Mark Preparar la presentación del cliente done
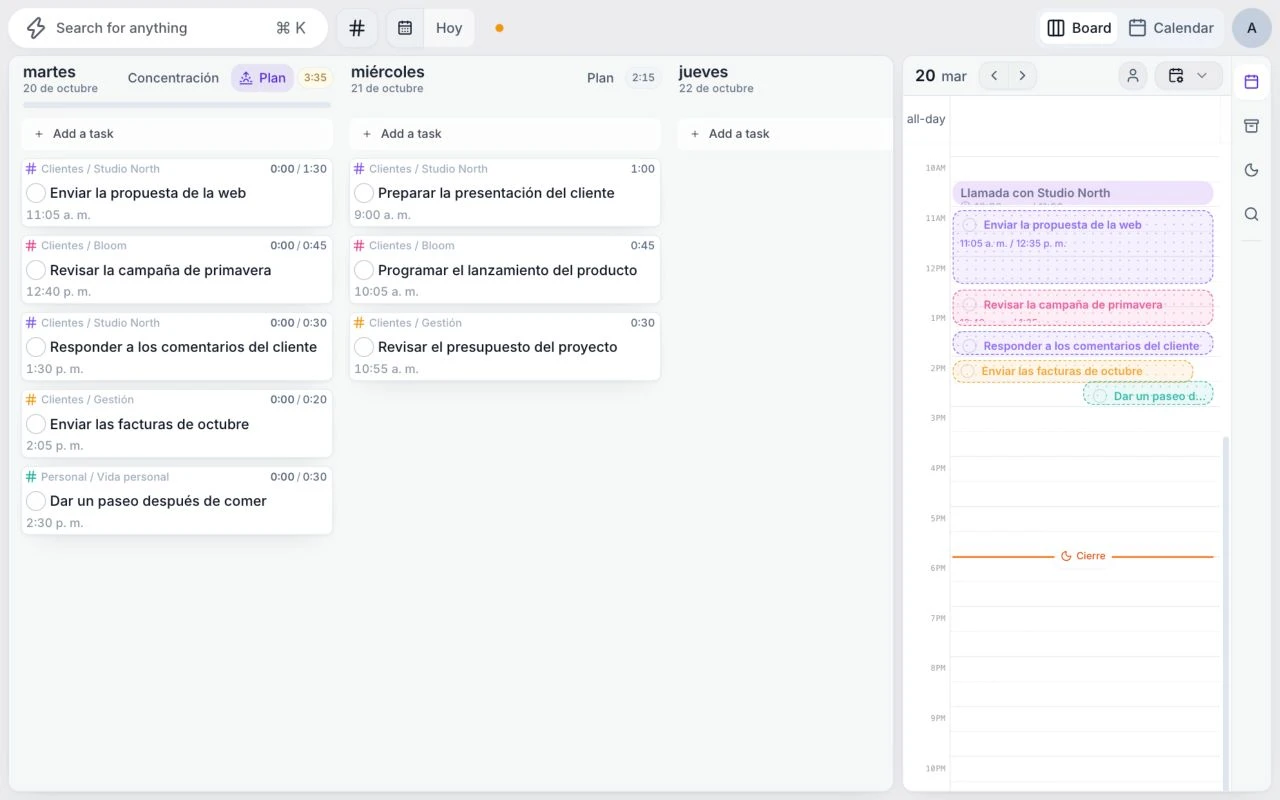Image resolution: width=1280 pixels, height=800 pixels. pos(364,193)
